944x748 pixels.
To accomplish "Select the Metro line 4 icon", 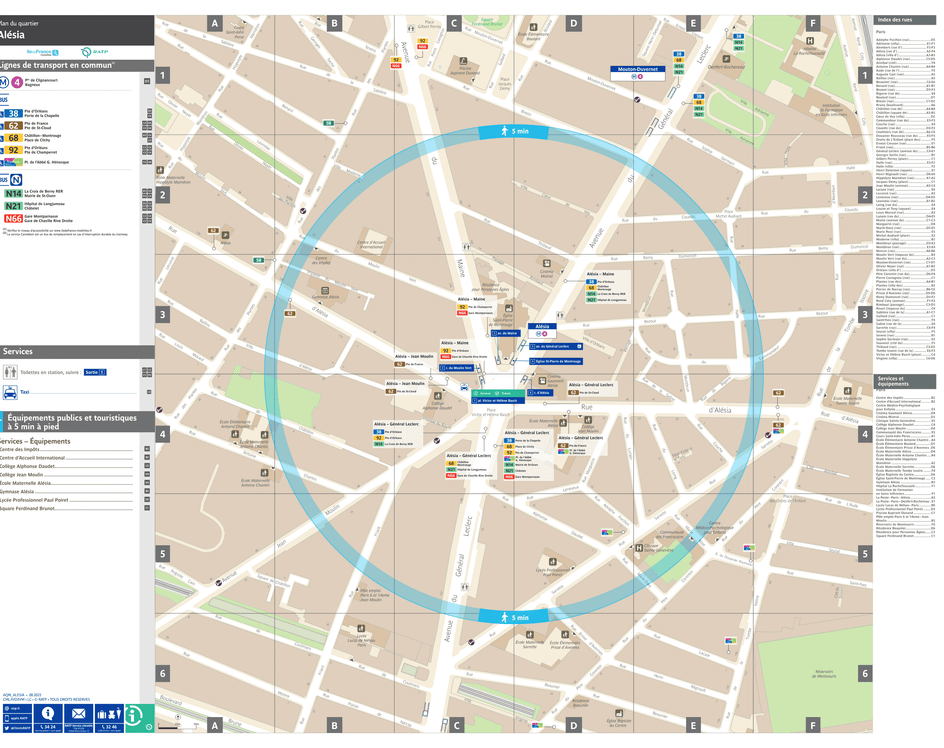I will coord(16,82).
